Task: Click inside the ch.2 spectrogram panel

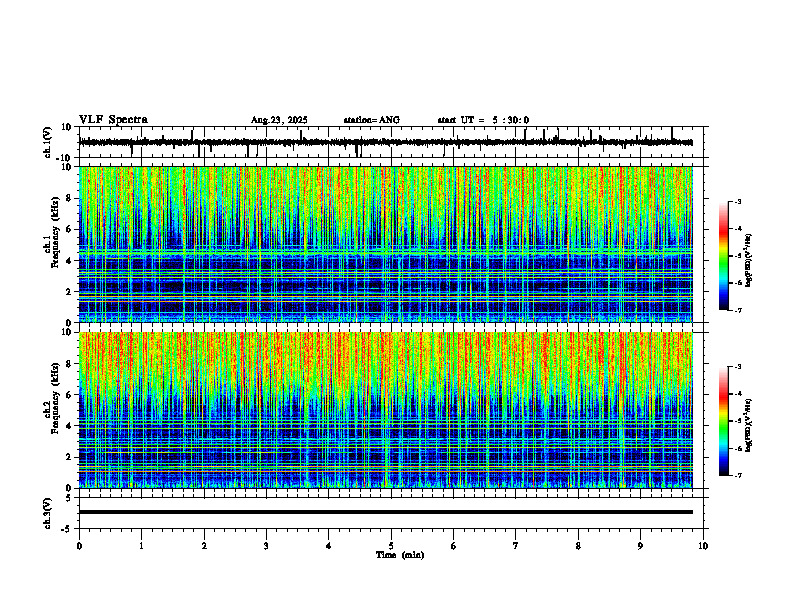Action: tap(386, 410)
